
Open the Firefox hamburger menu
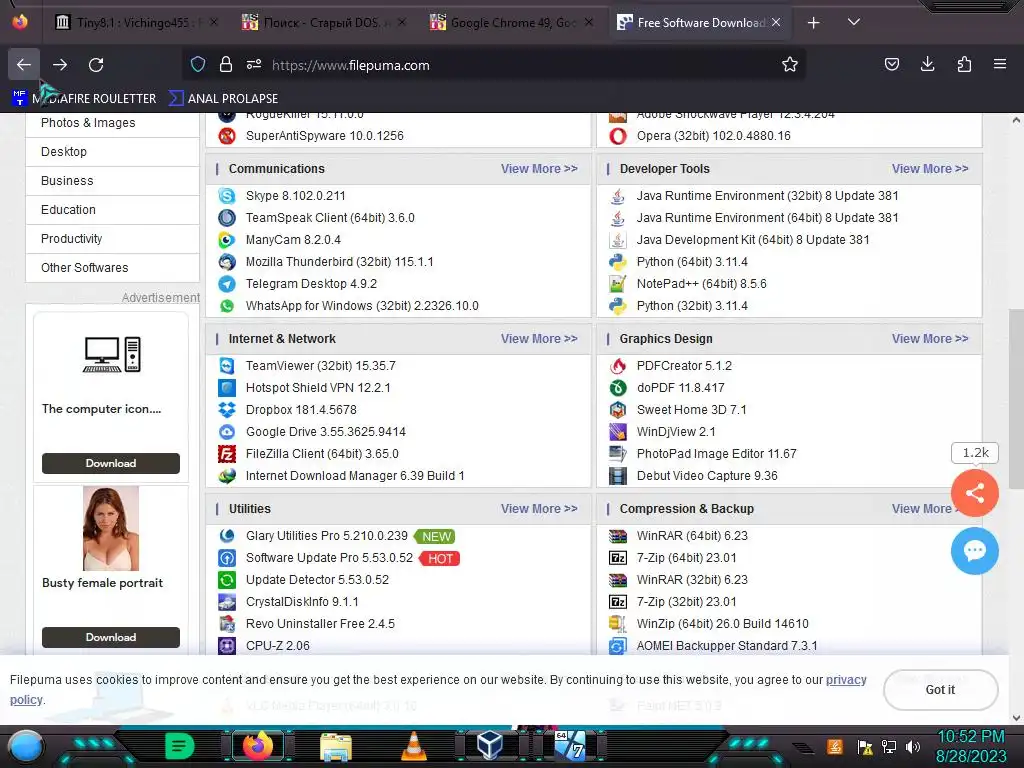pyautogui.click(x=1000, y=64)
